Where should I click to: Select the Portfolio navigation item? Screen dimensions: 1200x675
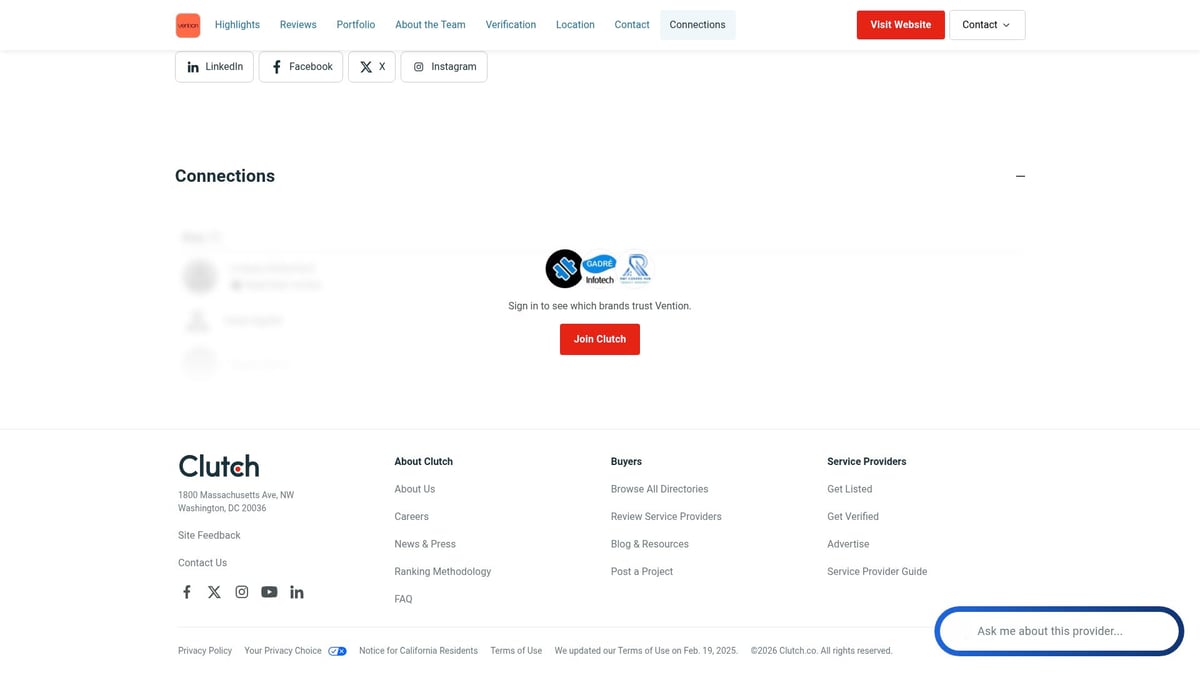tap(355, 24)
